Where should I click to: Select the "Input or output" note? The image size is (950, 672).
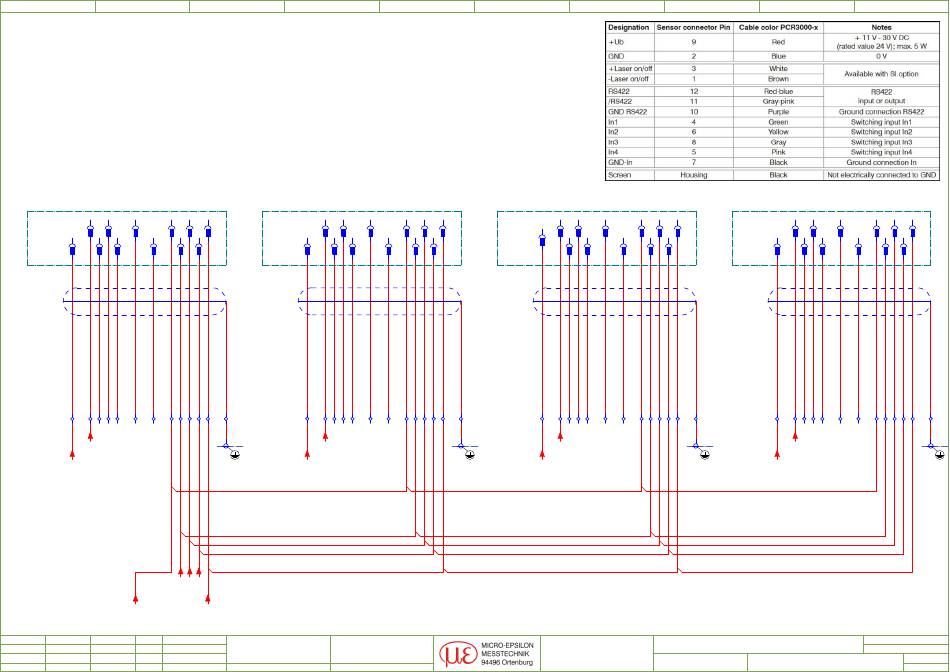click(882, 101)
